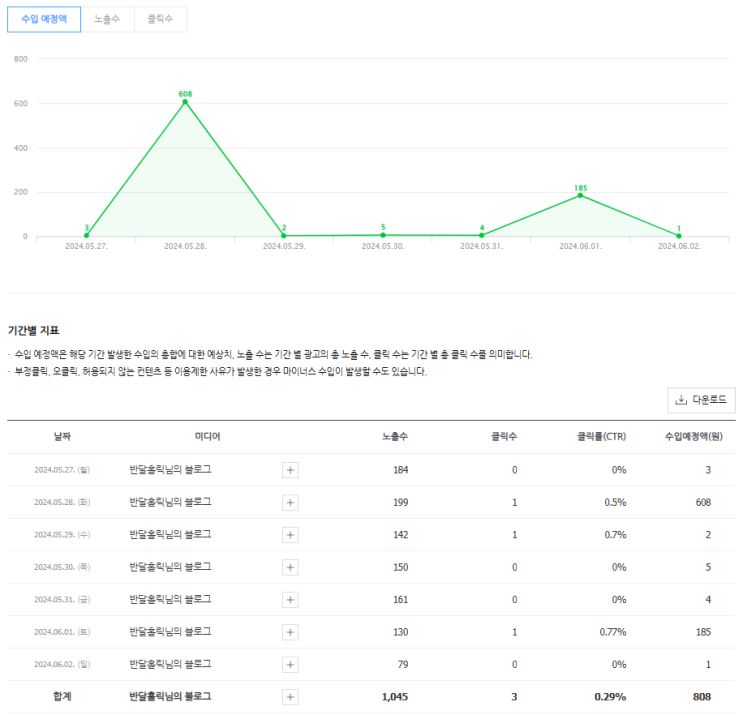Click blog name in the 2024.05.28 row
Image resolution: width=743 pixels, height=719 pixels.
pos(170,502)
